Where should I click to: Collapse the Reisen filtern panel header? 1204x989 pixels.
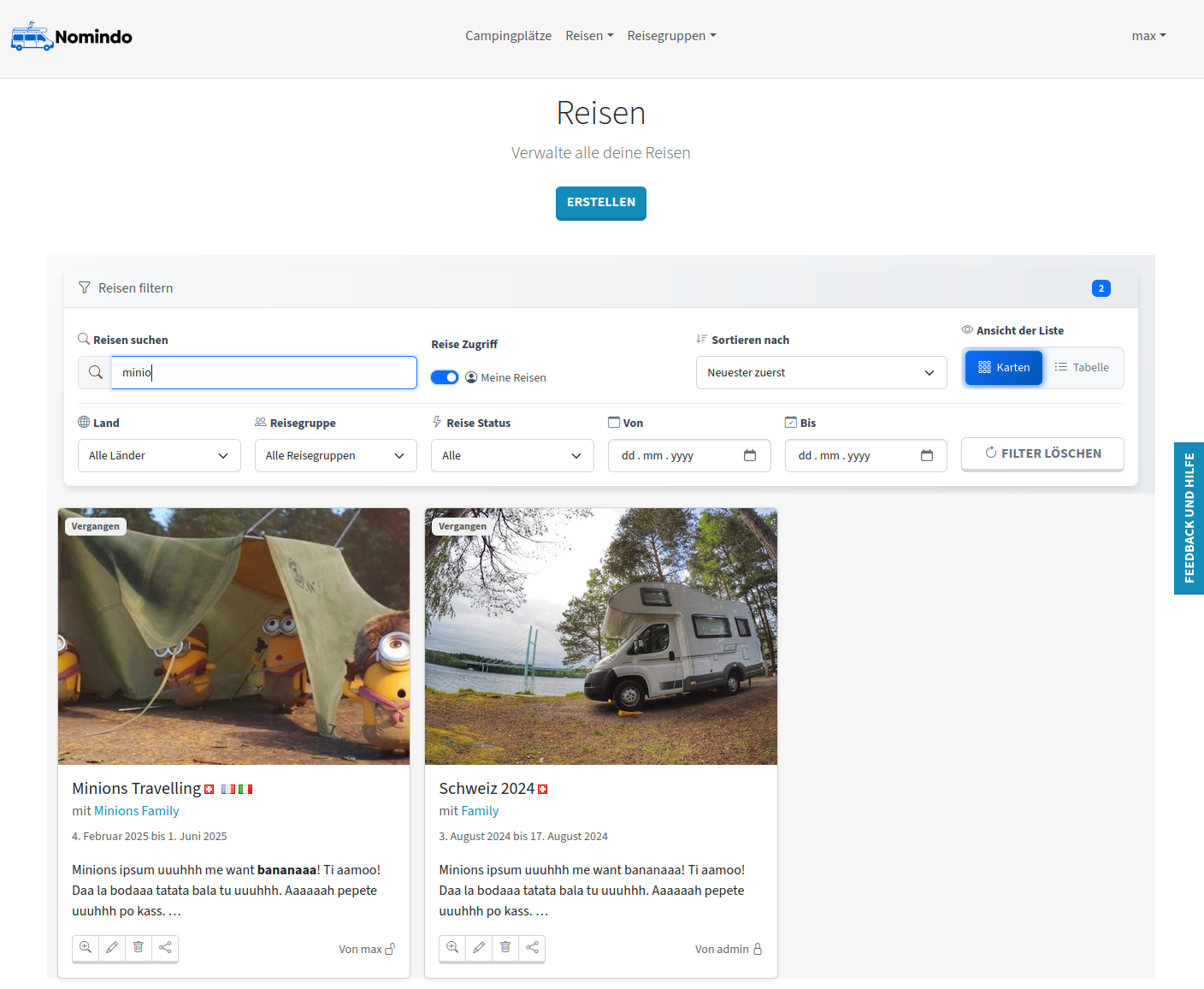601,288
